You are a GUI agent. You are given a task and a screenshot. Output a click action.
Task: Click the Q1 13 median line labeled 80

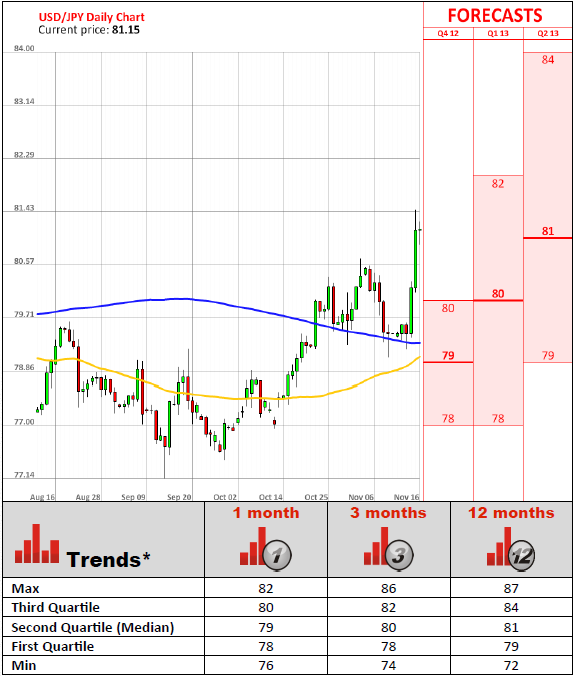498,300
